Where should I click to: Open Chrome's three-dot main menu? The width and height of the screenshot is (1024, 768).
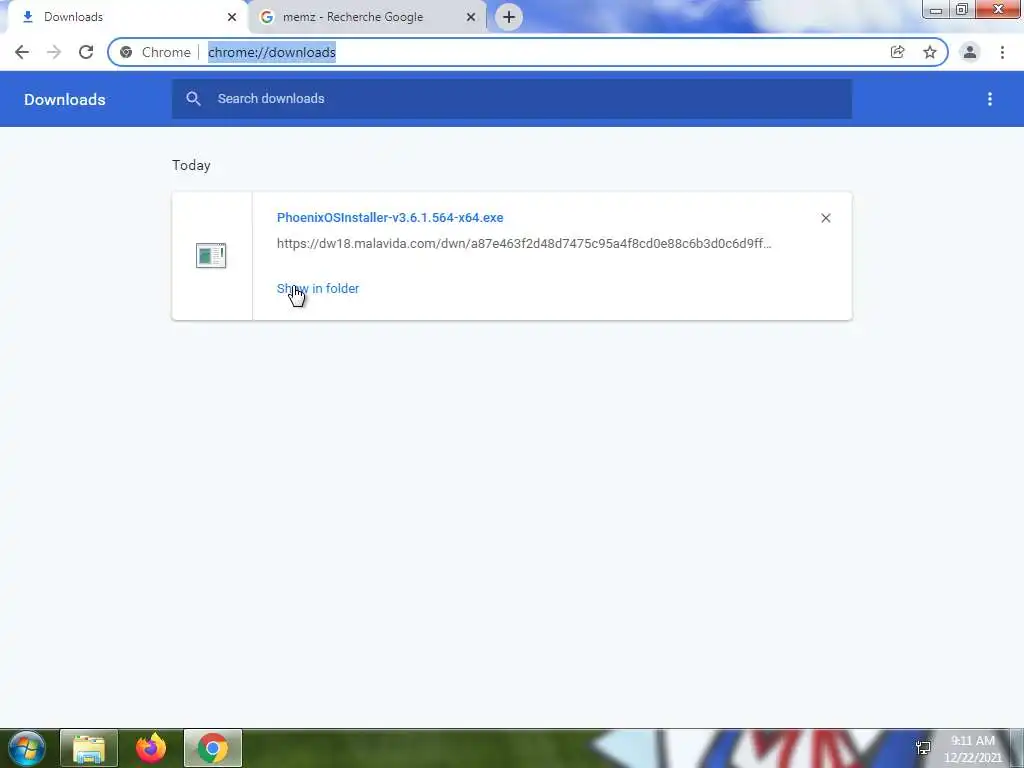pos(1002,52)
